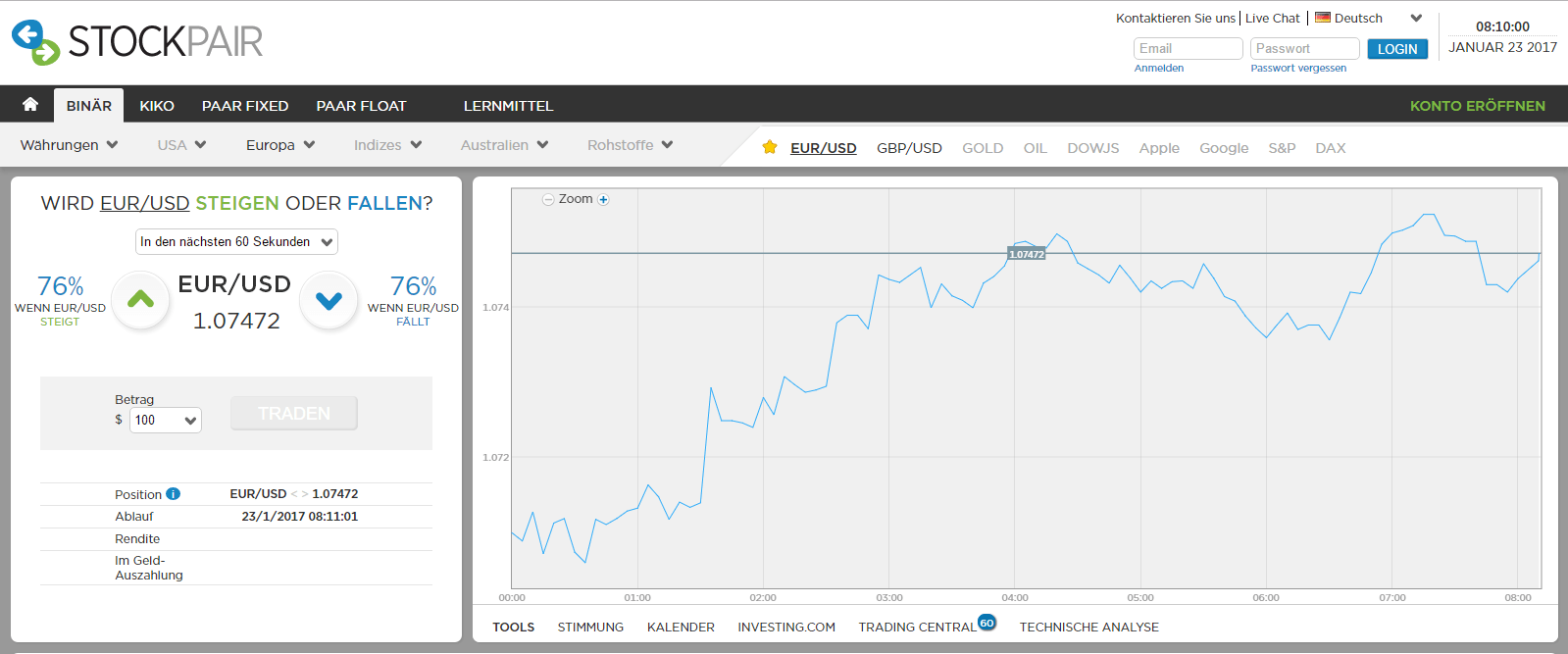
Task: Click Kontaktieren Sie uns link
Action: [x=1176, y=18]
